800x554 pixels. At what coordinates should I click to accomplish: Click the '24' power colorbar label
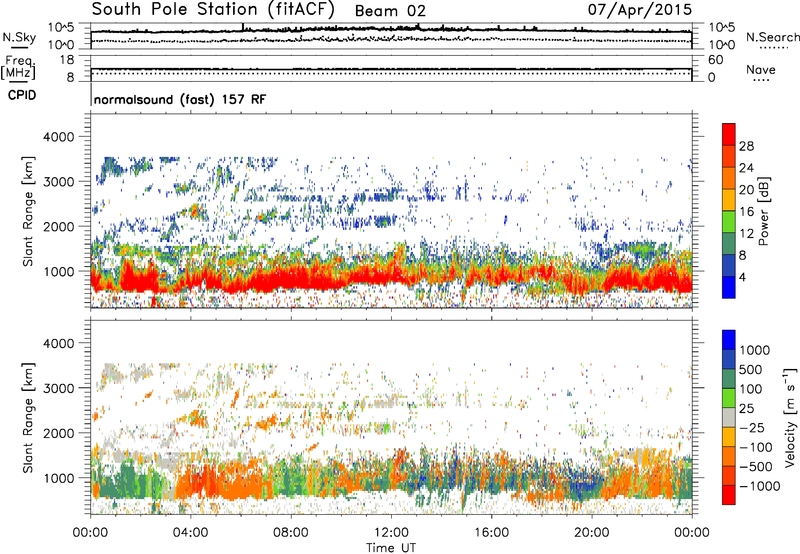coord(746,168)
